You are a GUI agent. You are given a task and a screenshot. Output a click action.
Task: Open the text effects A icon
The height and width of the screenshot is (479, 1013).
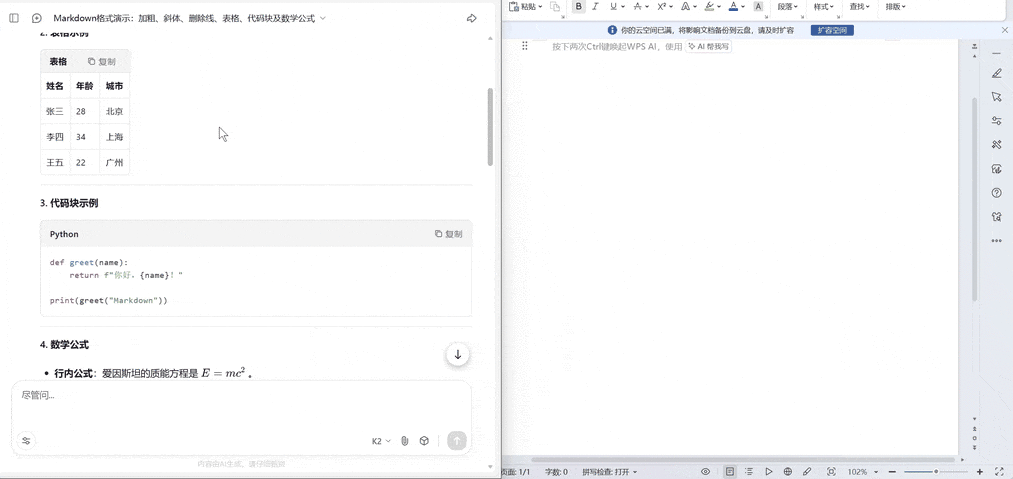click(685, 6)
